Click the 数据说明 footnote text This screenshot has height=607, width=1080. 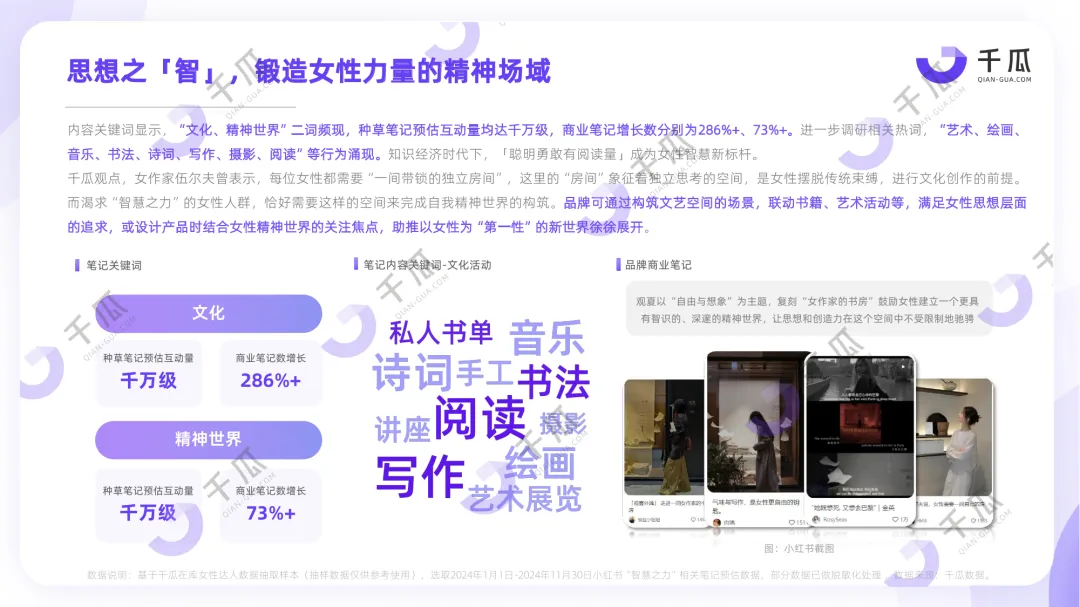[x=539, y=575]
